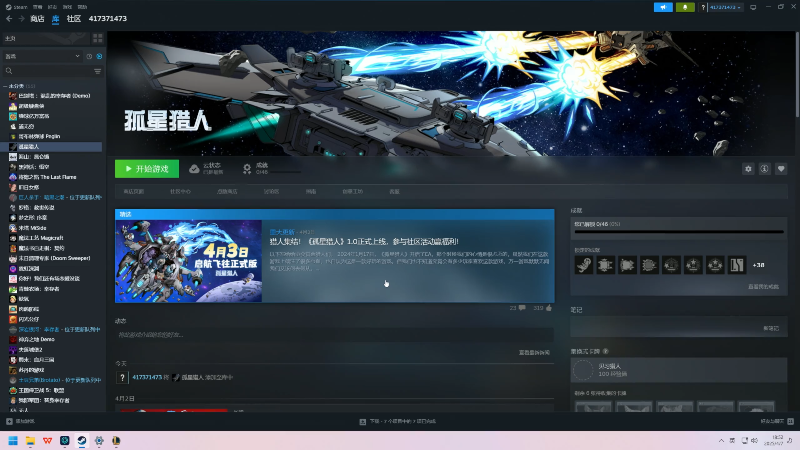The image size is (800, 450).
Task: Open the cloud status icon
Action: pos(194,169)
